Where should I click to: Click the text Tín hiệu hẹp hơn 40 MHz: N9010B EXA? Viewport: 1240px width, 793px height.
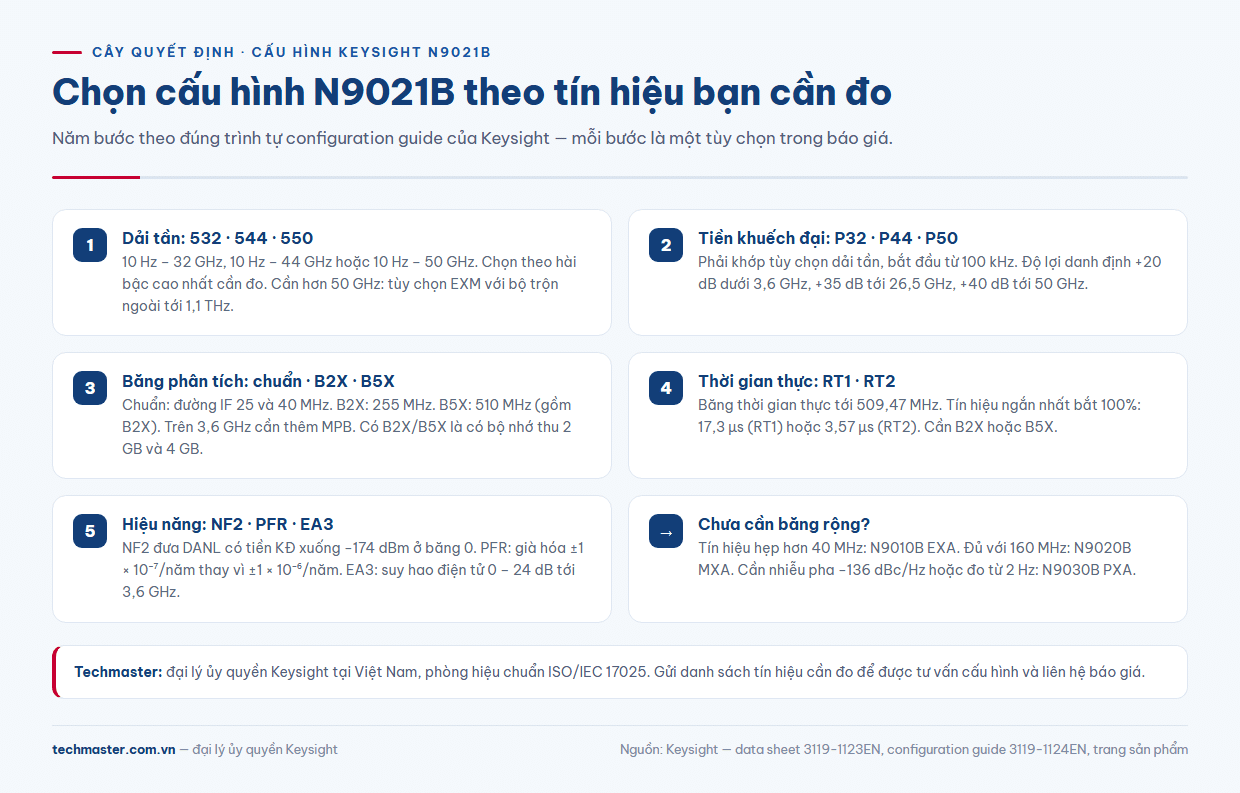click(x=917, y=559)
